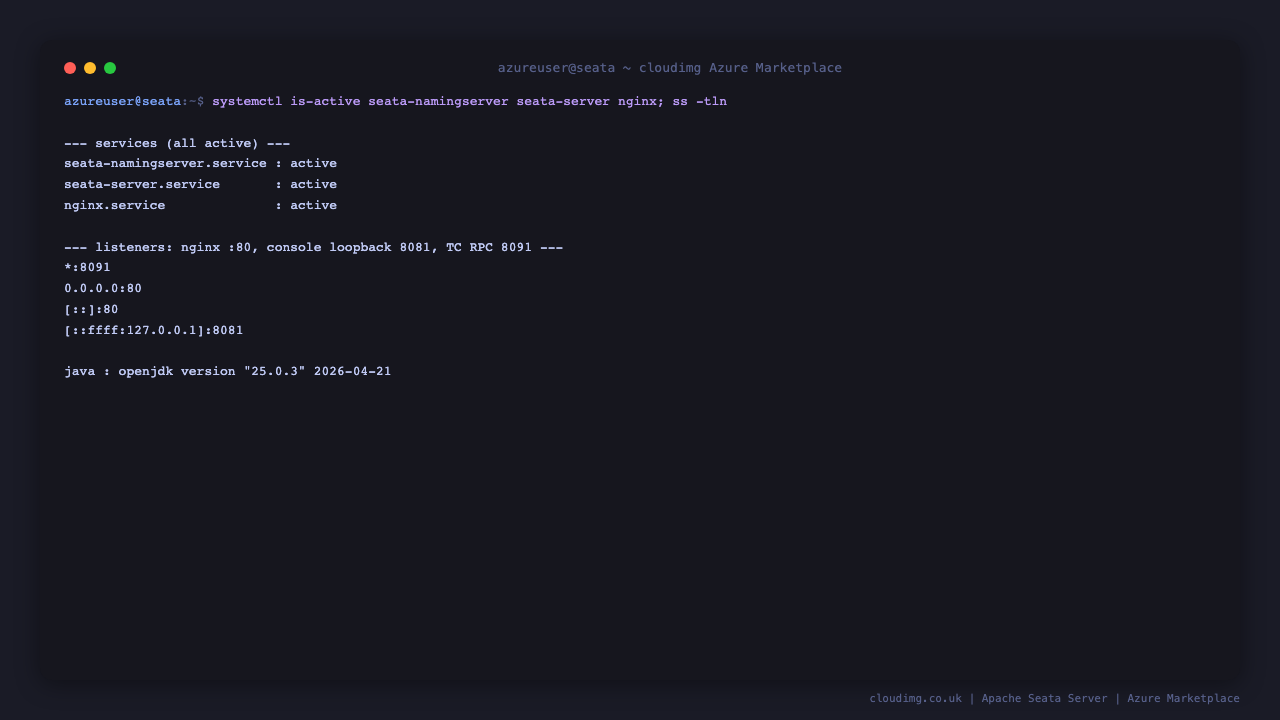
Task: Click the seata-namingserver.service line
Action: (200, 164)
